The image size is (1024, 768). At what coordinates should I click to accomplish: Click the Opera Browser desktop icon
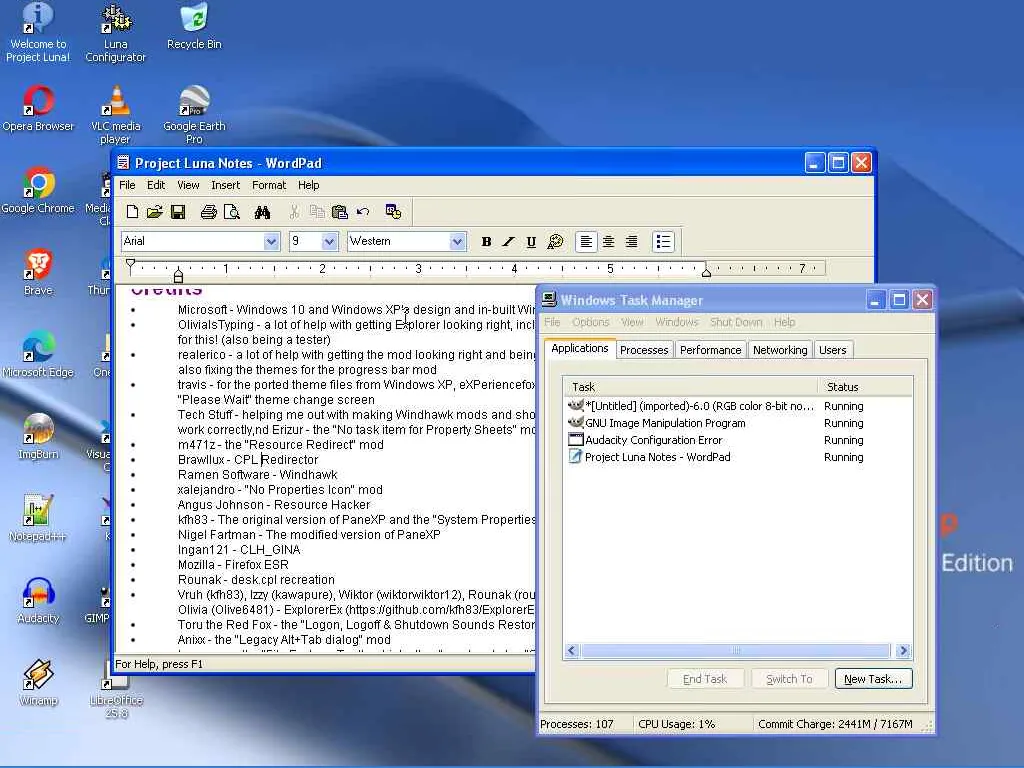click(38, 108)
